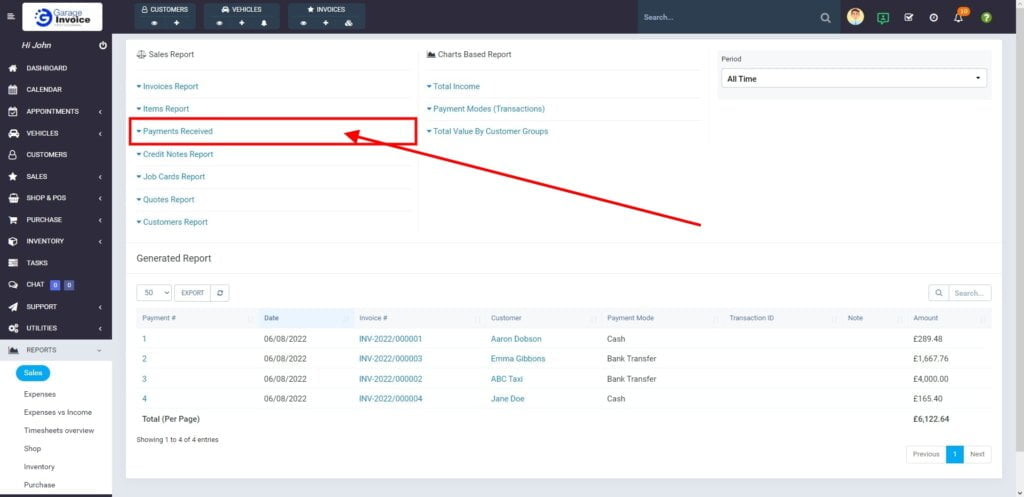Open Timesheets overview submenu item
Screen dimensions: 1024x497
tap(59, 430)
